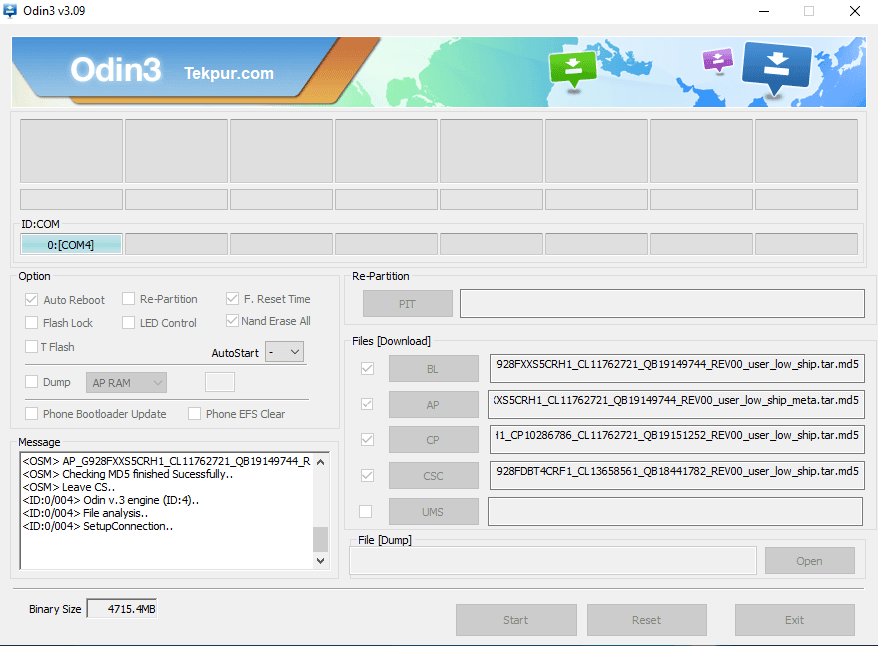Click the AP file path field
878x646 pixels.
[676, 404]
